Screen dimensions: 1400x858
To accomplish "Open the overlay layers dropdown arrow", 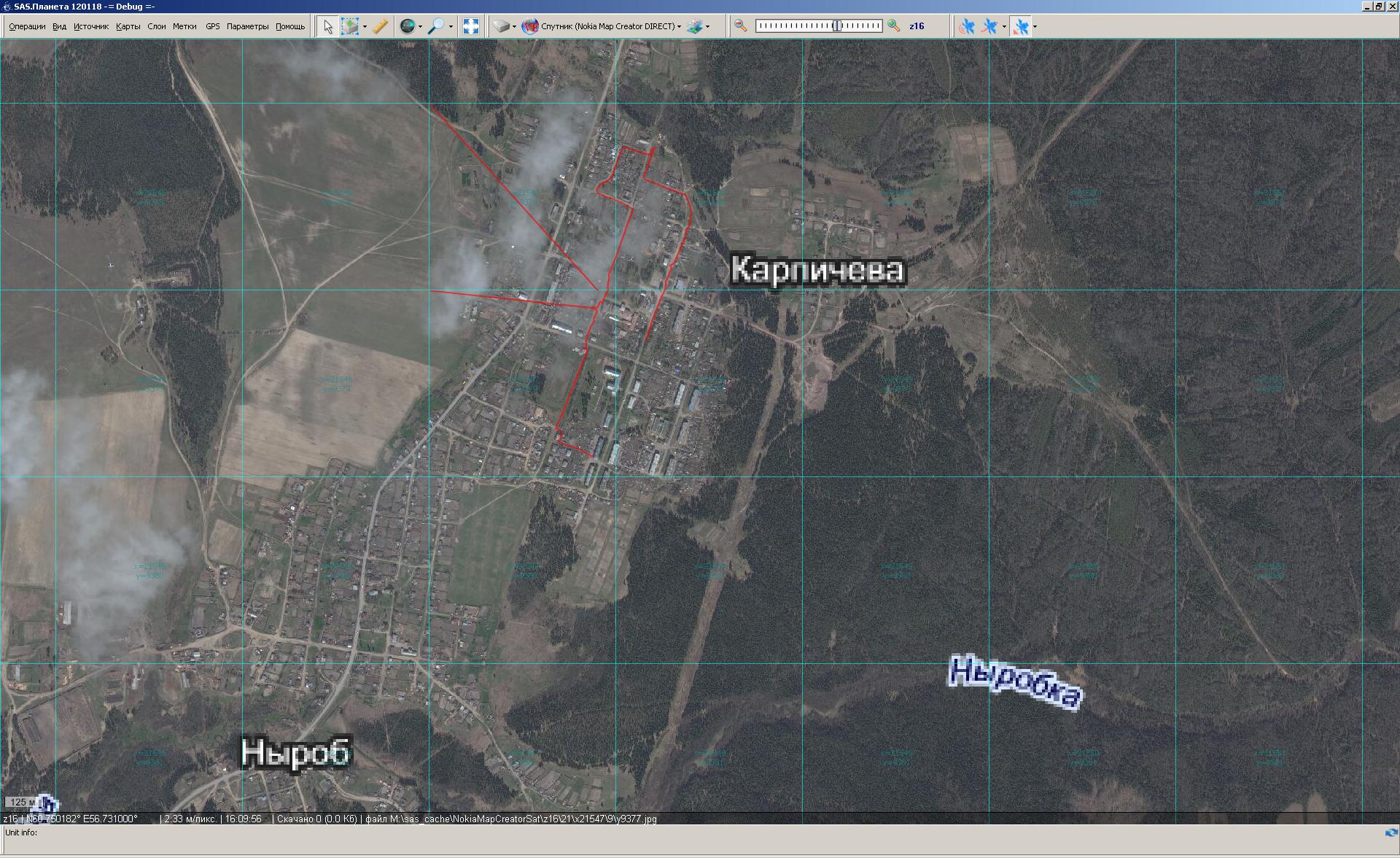I will click(x=707, y=26).
